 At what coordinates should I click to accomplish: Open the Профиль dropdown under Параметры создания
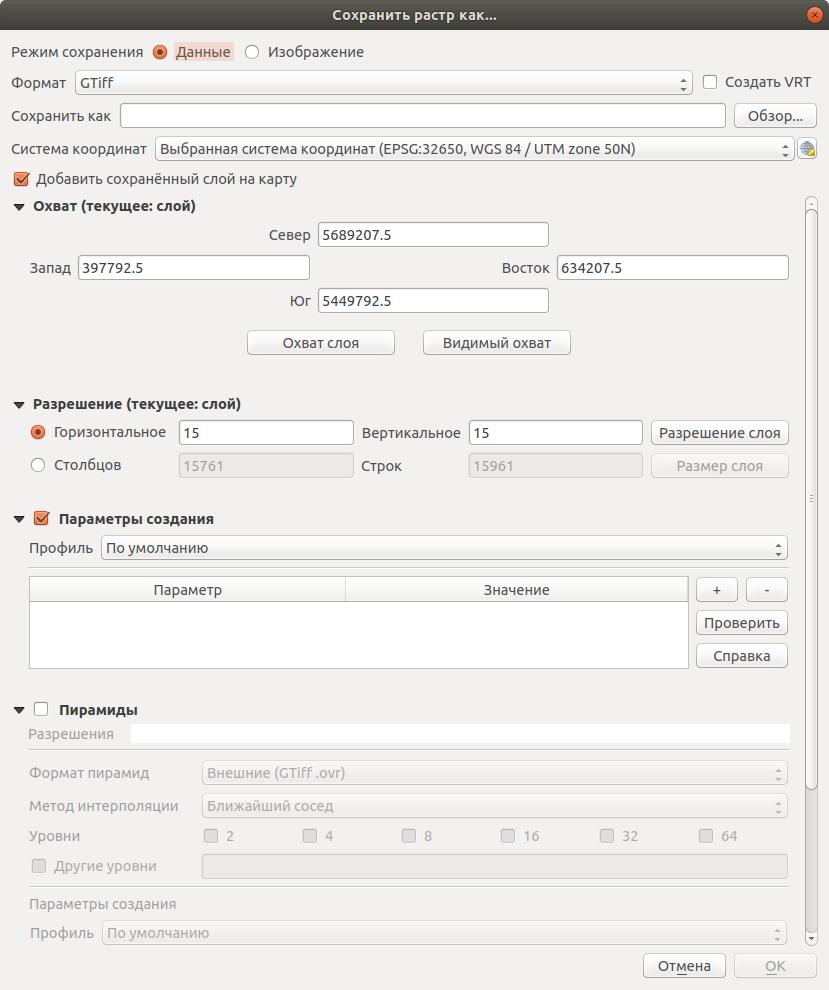click(443, 548)
